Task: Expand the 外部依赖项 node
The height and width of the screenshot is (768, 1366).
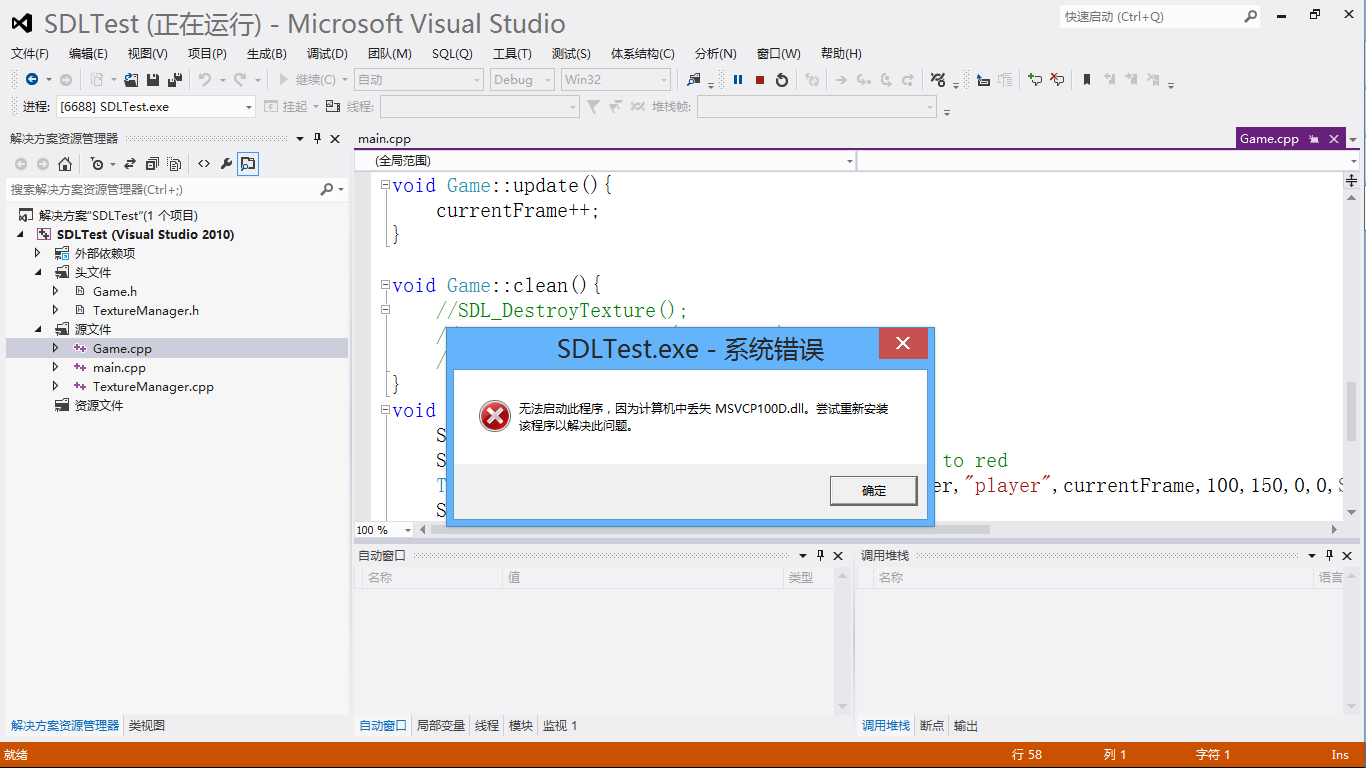Action: 38,253
